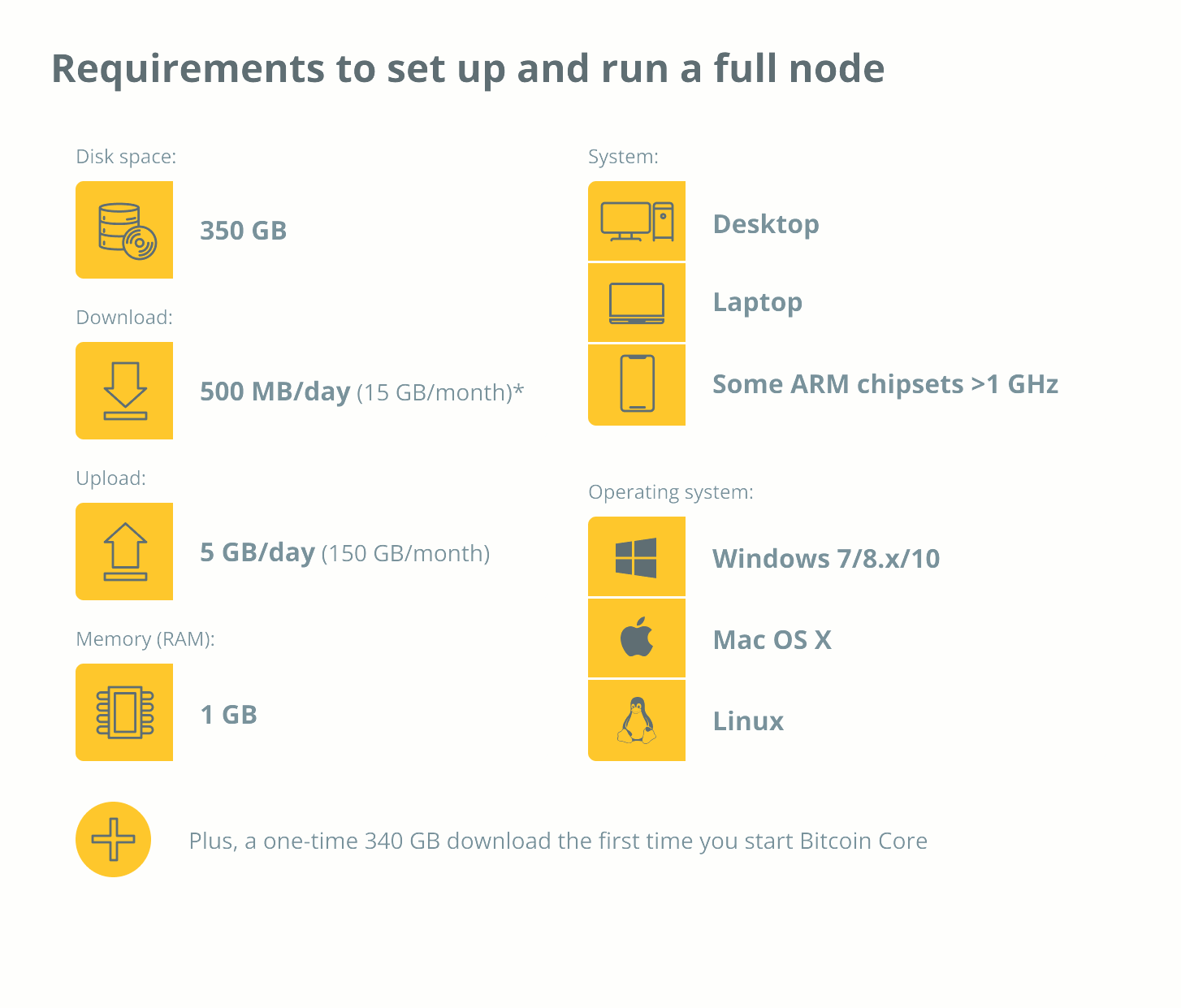The image size is (1181, 1008).
Task: Click the desktop computer icon
Action: (637, 221)
